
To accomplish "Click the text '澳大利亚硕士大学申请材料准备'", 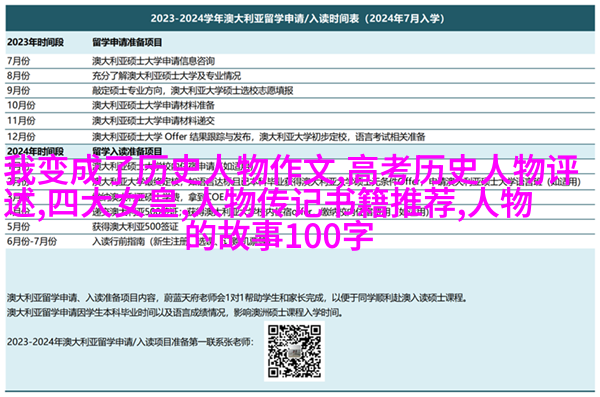I will [153, 105].
